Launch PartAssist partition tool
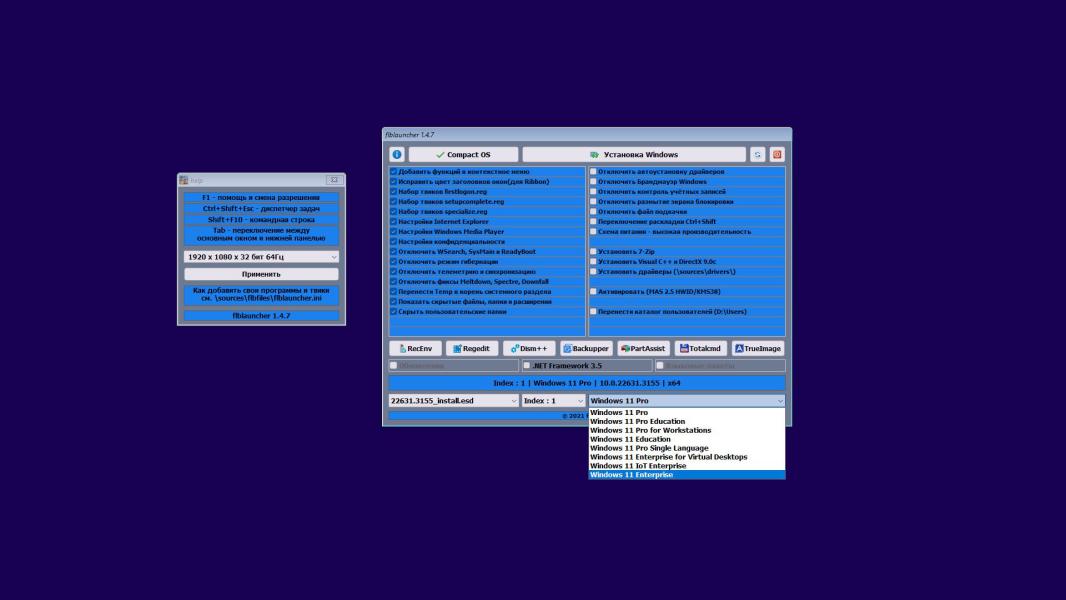The width and height of the screenshot is (1066, 600). click(643, 349)
